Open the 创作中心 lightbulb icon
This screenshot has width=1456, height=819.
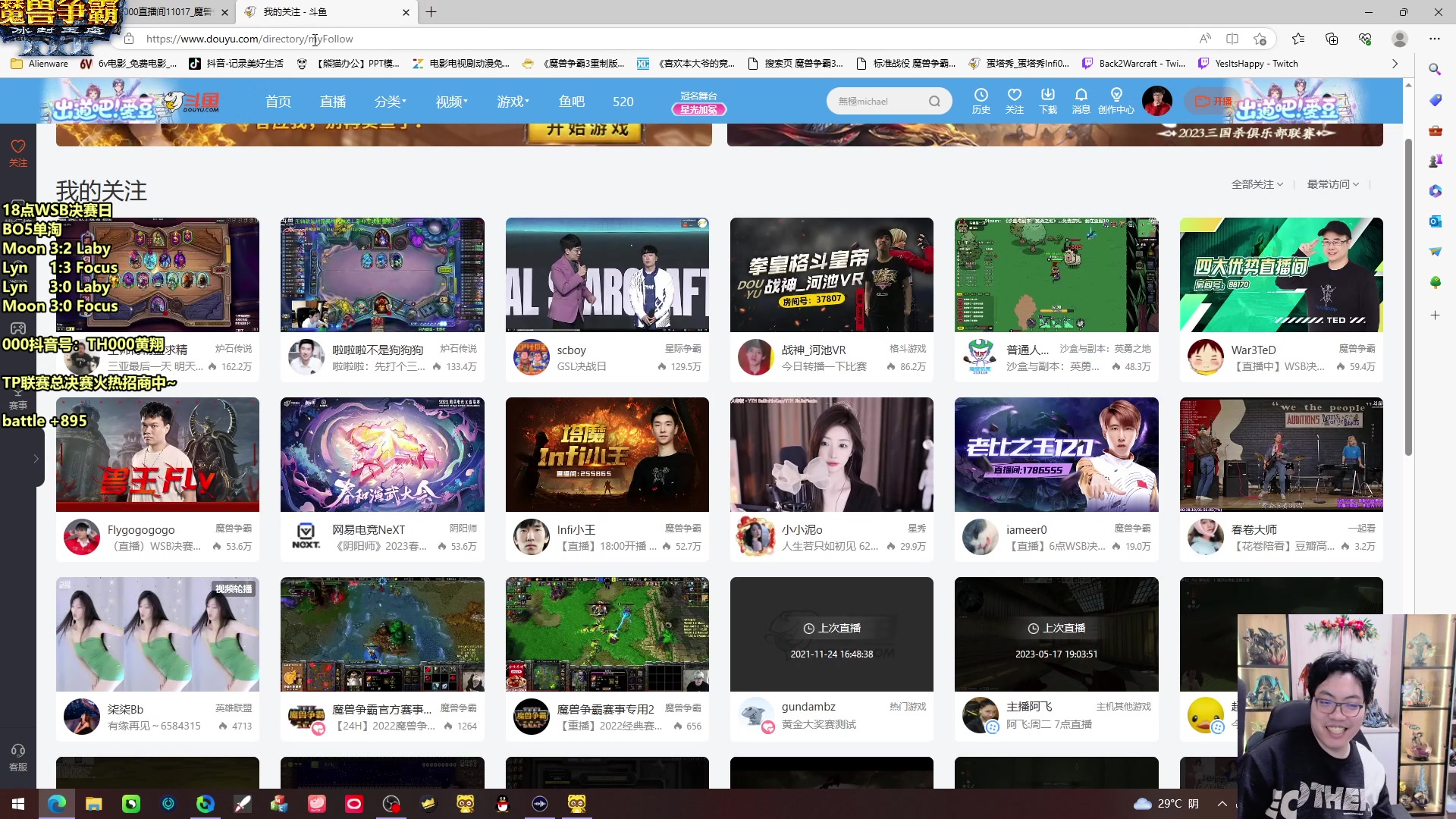[1116, 100]
